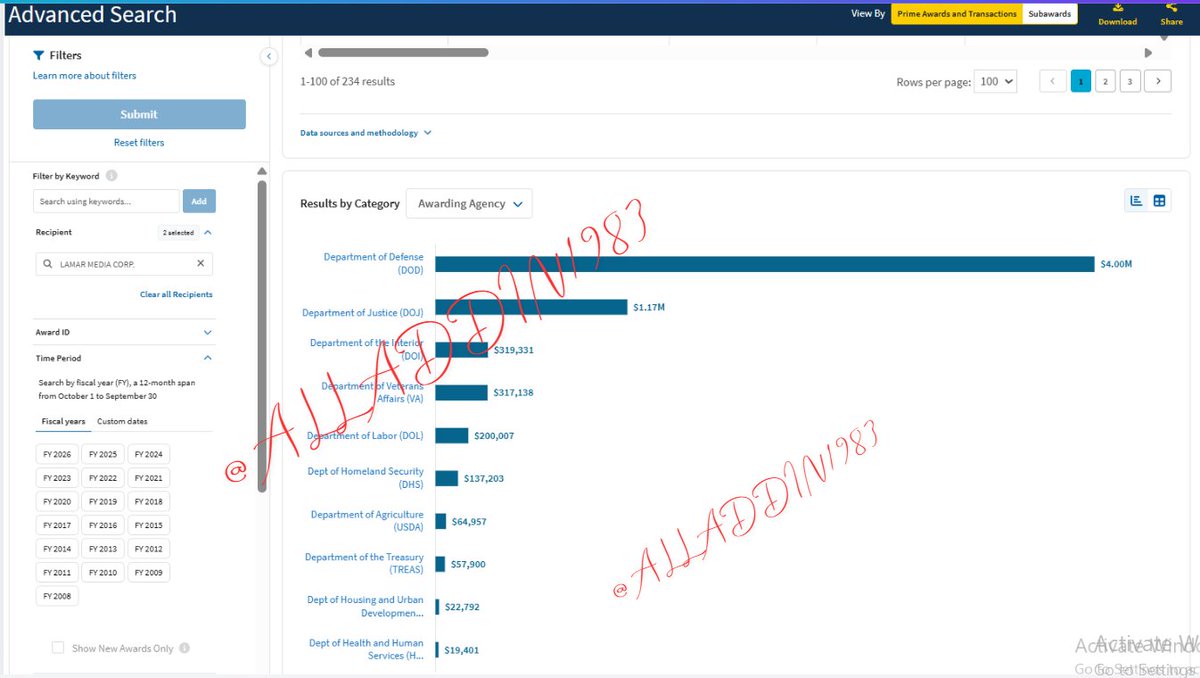Open Department of Agriculture (USDA) link
1200x678 pixels.
(367, 521)
